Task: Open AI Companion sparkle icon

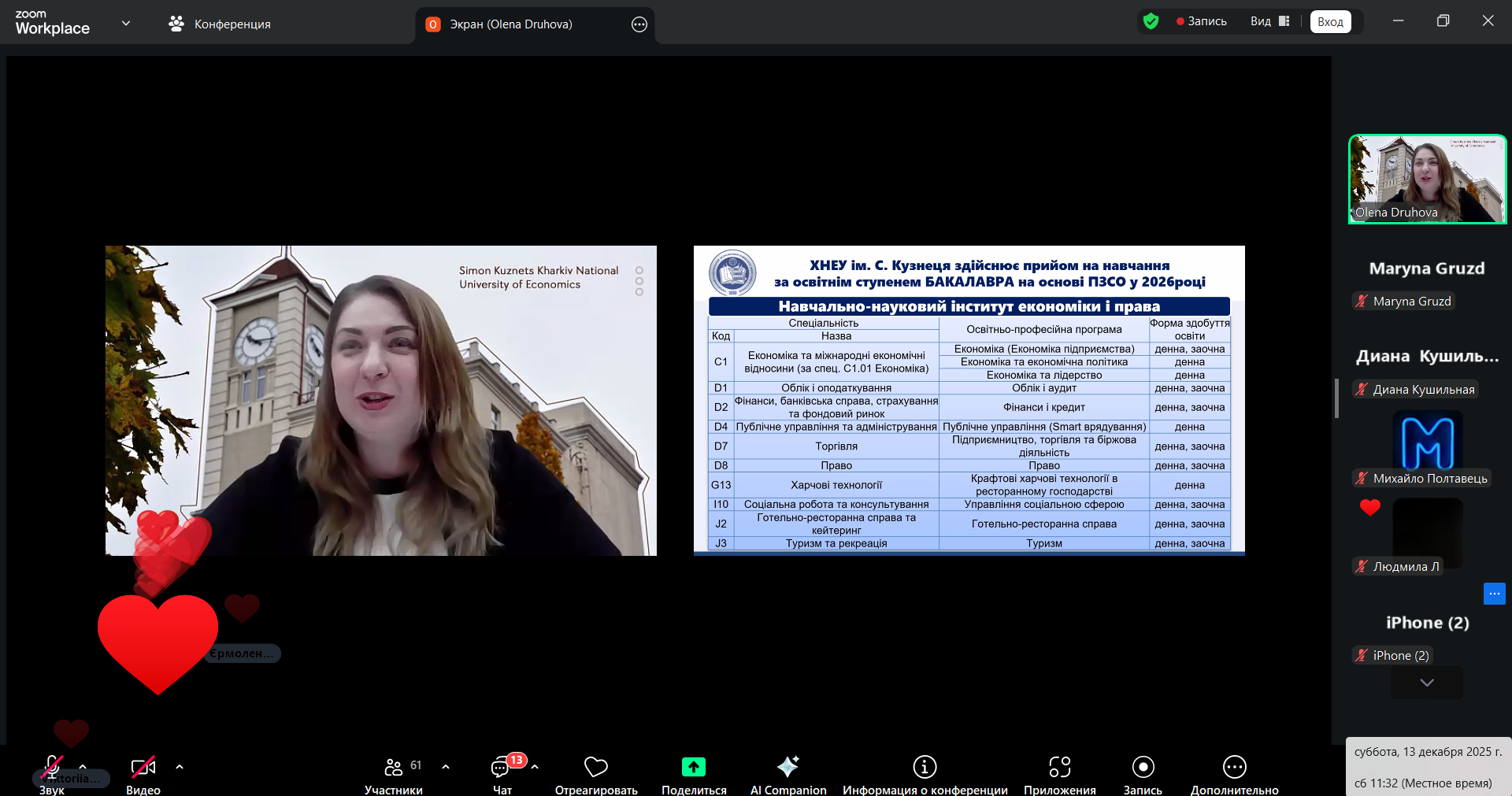Action: [x=787, y=767]
